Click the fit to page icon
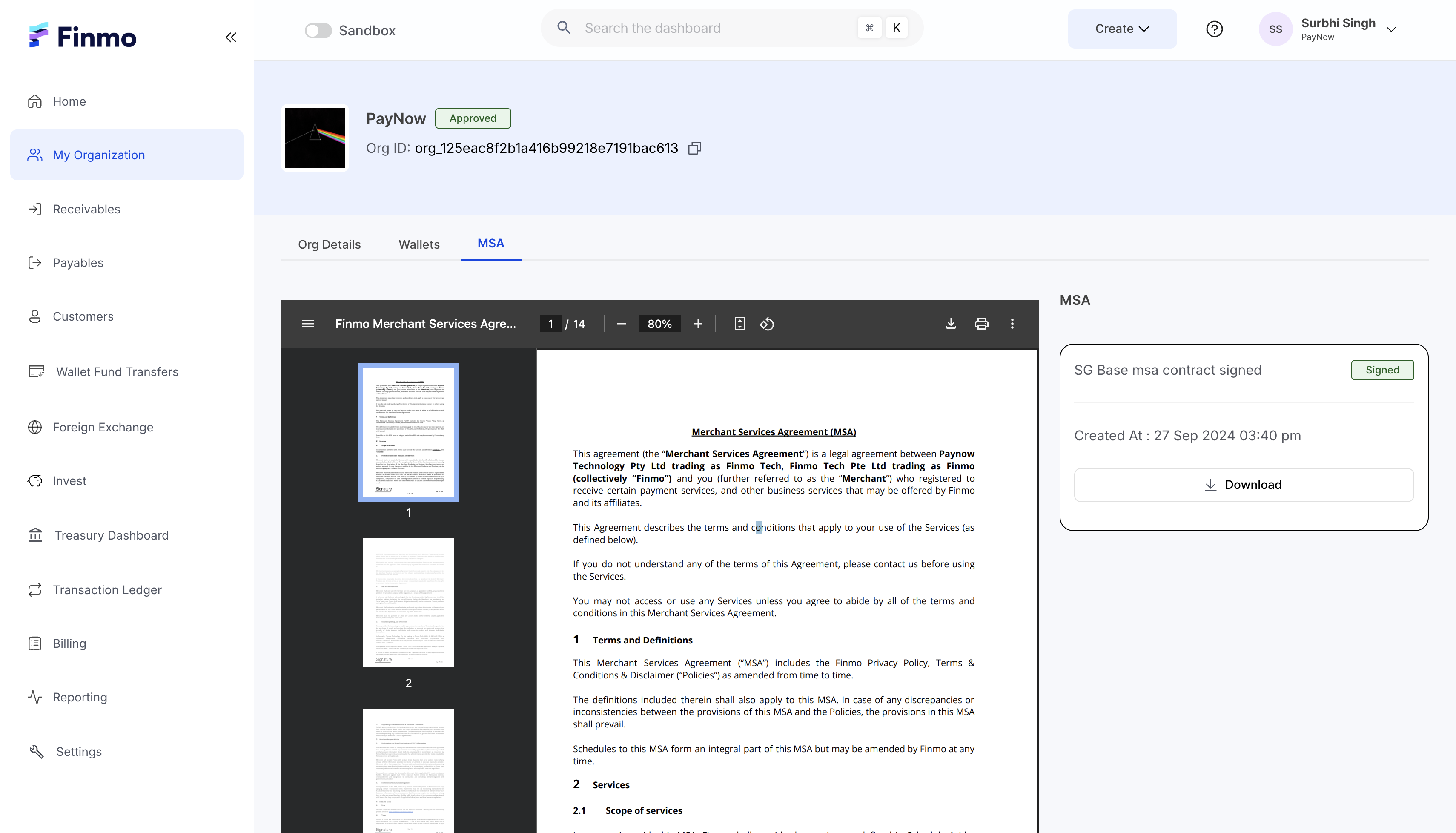The height and width of the screenshot is (833, 1456). [739, 324]
